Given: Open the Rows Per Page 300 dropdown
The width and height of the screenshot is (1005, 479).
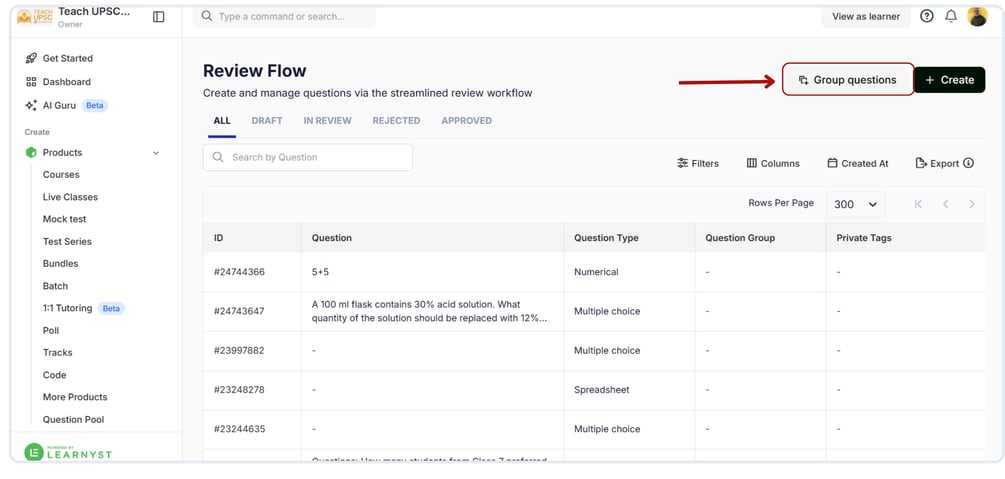Looking at the screenshot, I should [x=856, y=205].
